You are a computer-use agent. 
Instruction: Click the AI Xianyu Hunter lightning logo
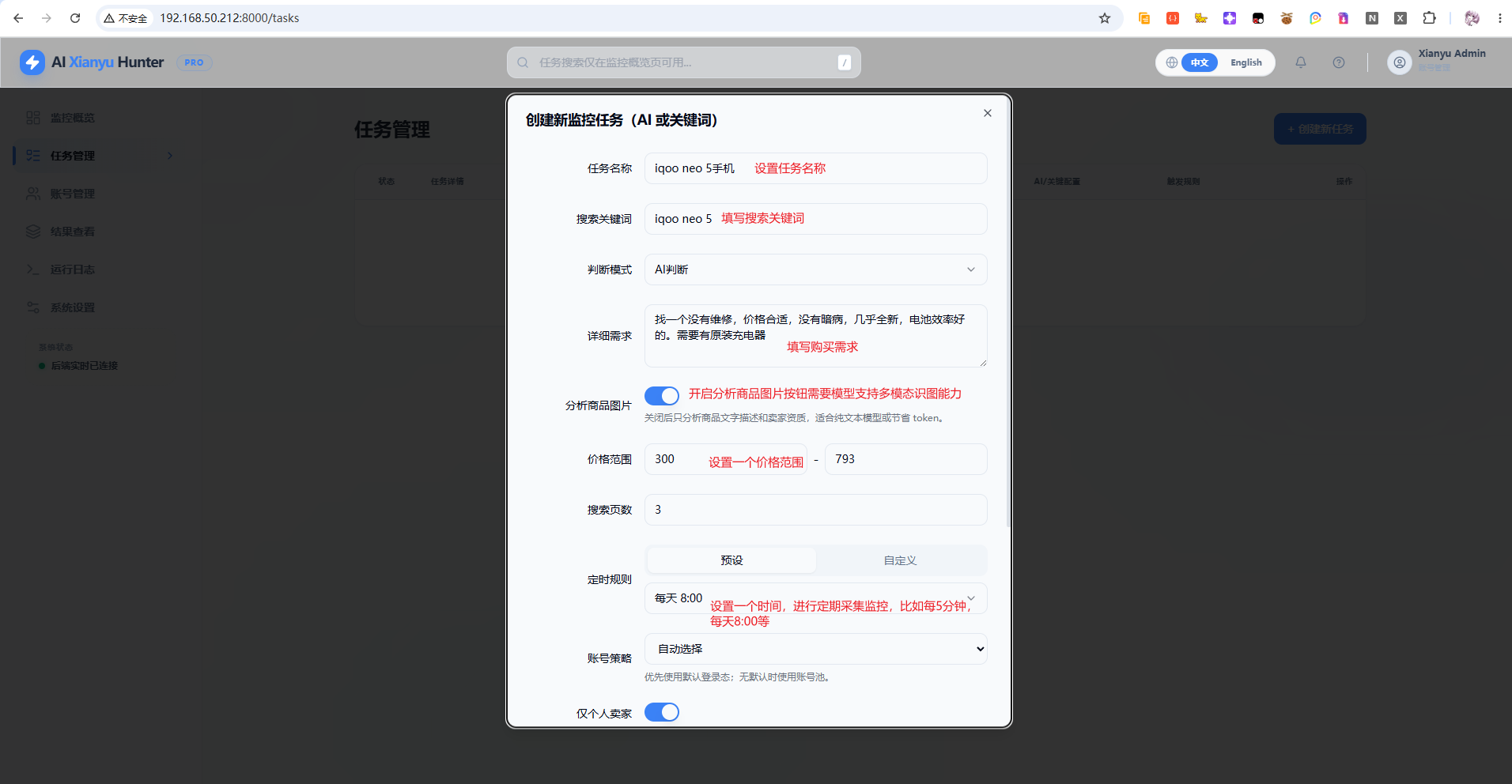click(x=32, y=62)
